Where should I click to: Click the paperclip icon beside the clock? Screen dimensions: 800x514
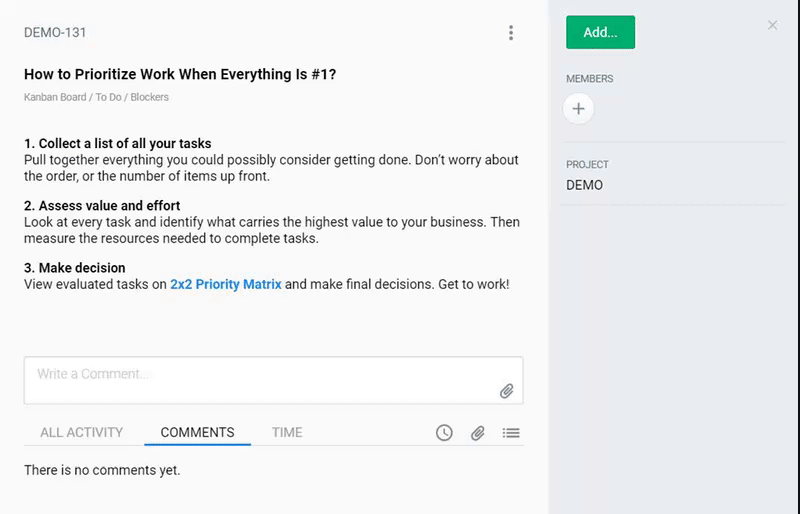pyautogui.click(x=478, y=433)
